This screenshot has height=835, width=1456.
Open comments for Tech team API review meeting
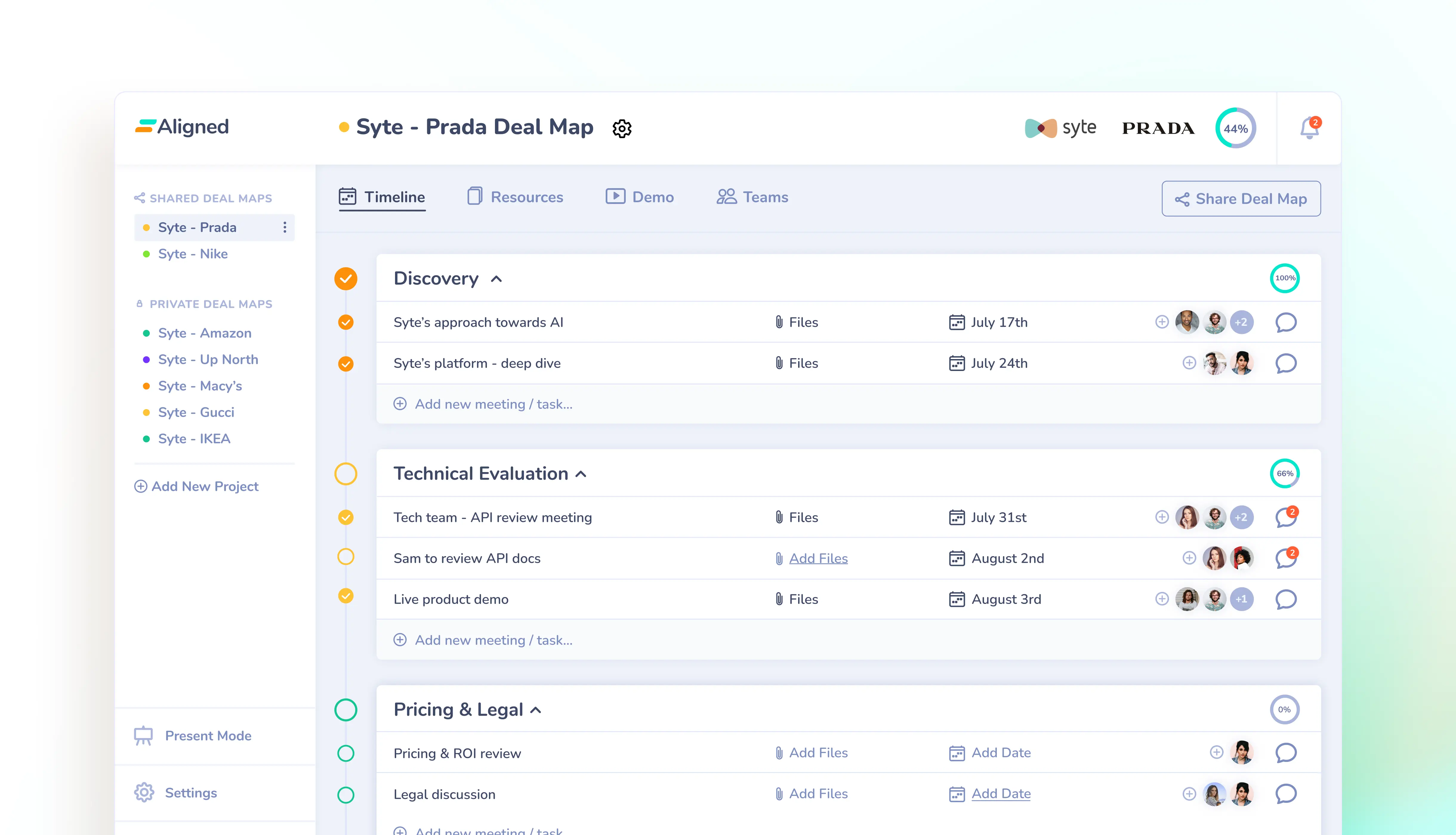(1286, 517)
